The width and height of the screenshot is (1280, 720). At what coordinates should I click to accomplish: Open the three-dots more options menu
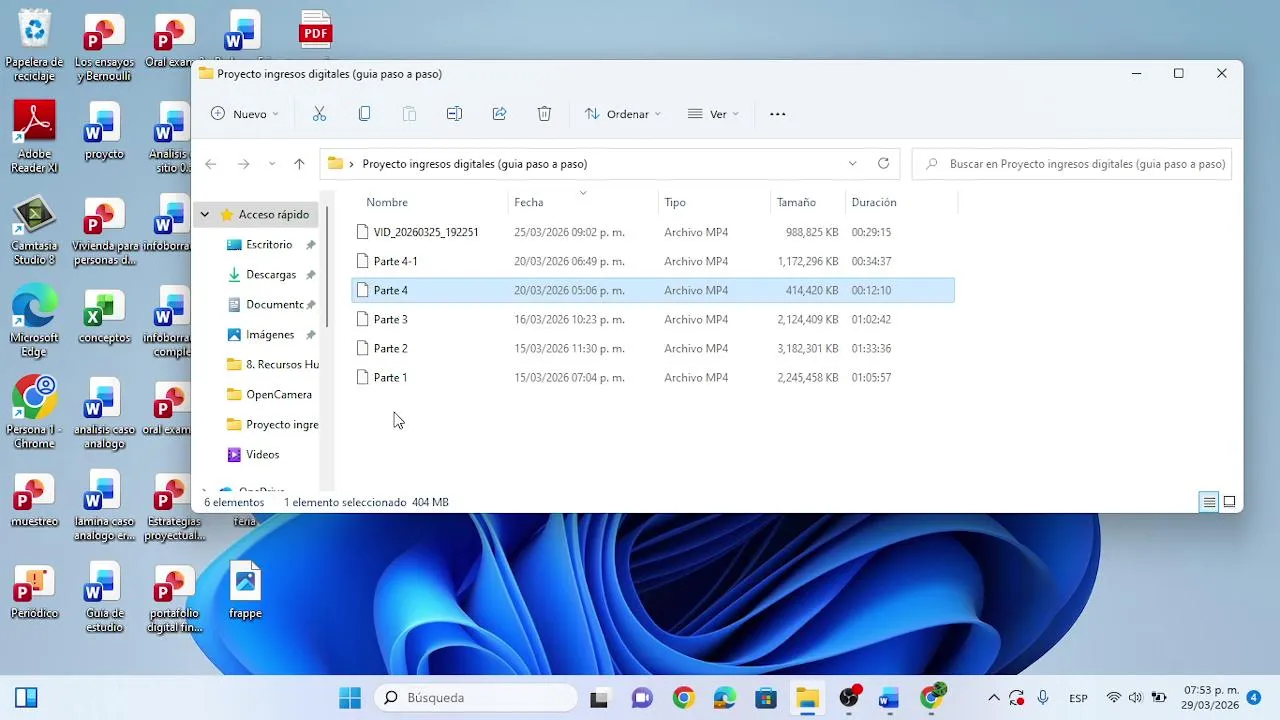777,114
